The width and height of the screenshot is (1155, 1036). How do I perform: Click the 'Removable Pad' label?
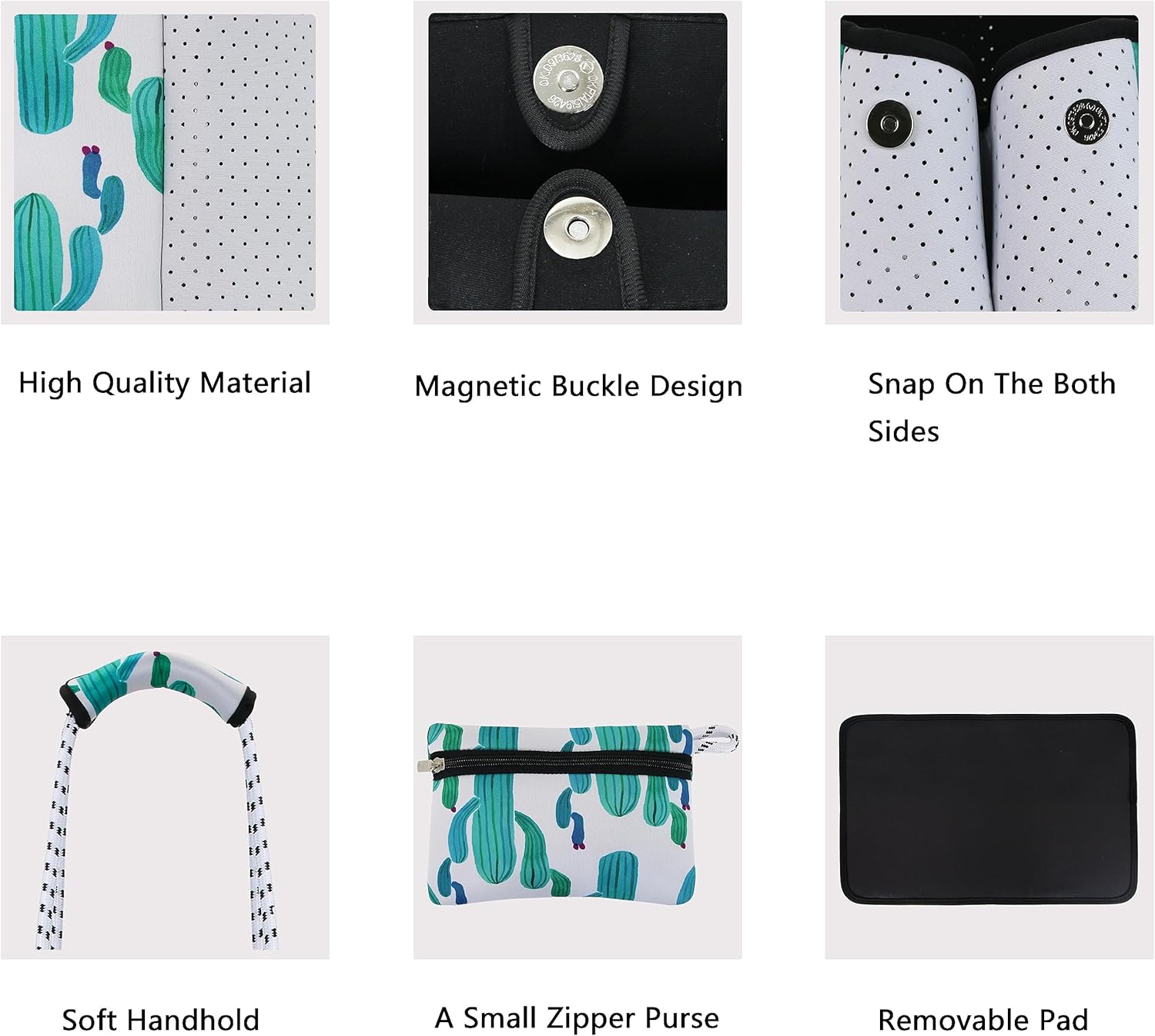(983, 1020)
